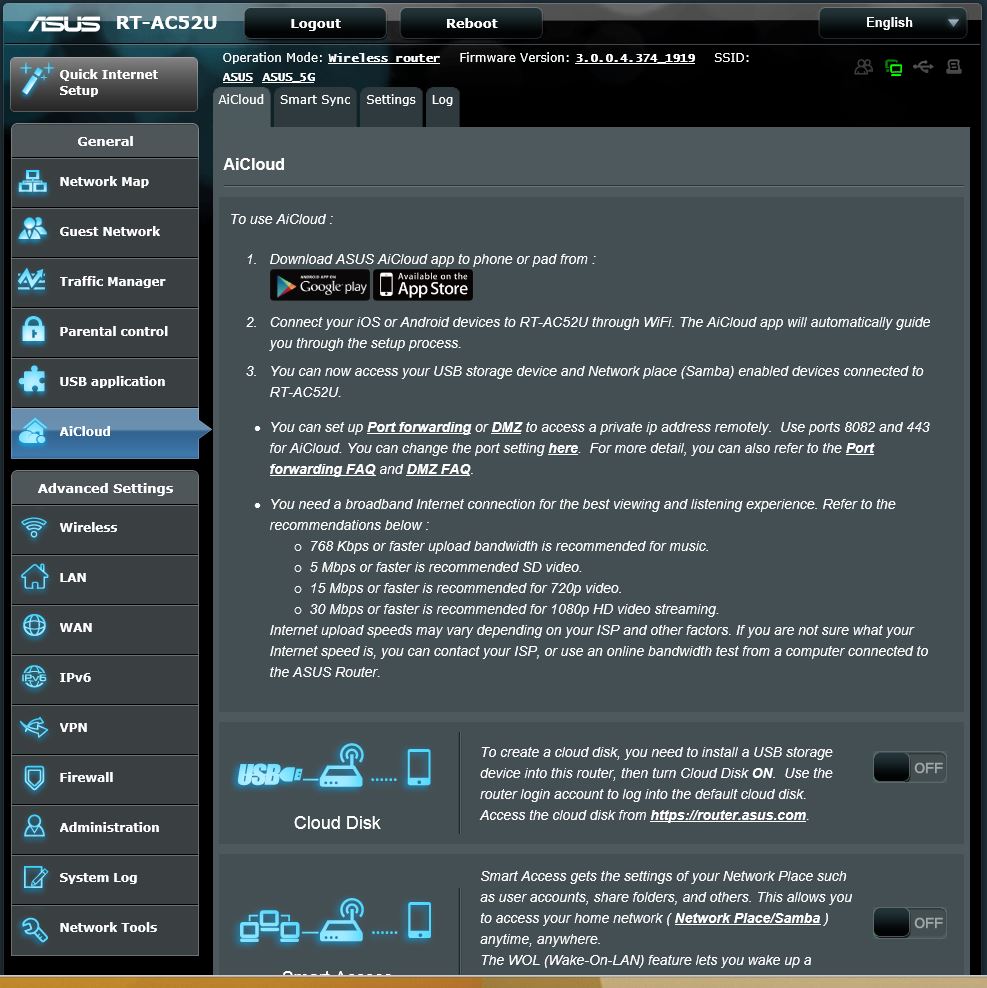The width and height of the screenshot is (987, 988).
Task: Open the English language dropdown
Action: coord(892,23)
